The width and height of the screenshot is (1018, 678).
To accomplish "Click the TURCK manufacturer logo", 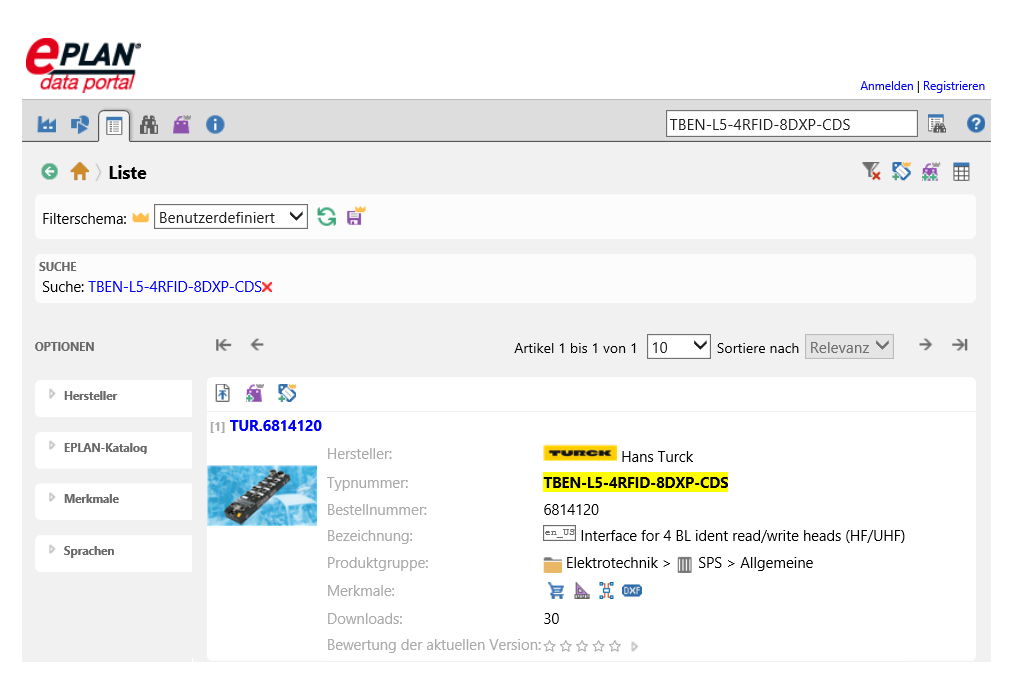I will click(x=580, y=453).
